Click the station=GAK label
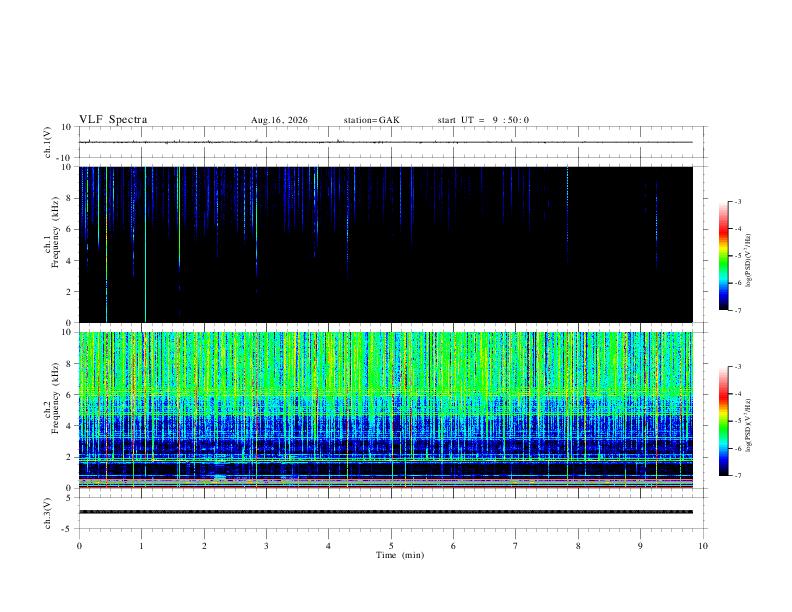792x612 pixels. [x=371, y=120]
